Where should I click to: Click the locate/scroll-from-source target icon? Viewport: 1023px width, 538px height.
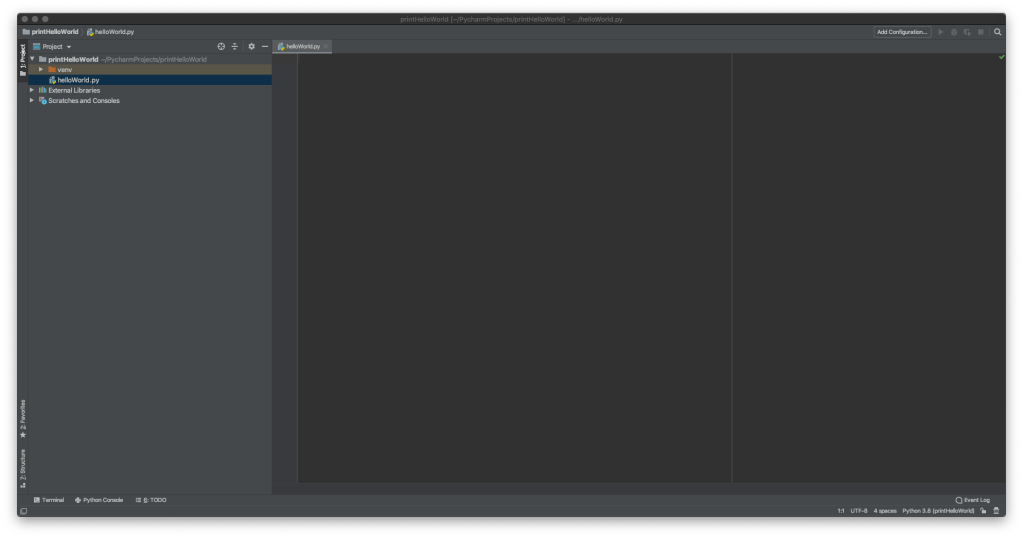click(x=221, y=46)
